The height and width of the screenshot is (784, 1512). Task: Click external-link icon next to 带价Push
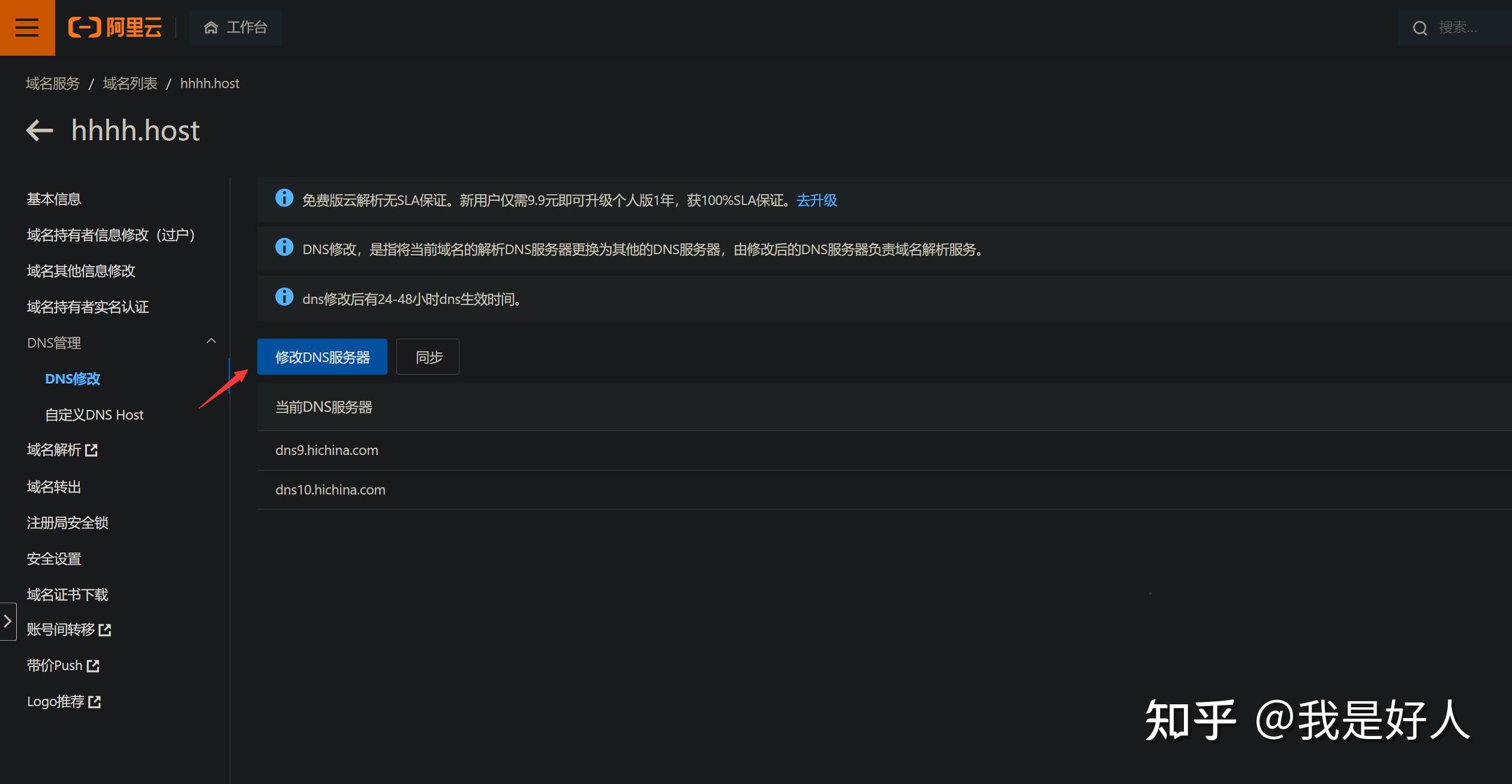click(x=93, y=666)
